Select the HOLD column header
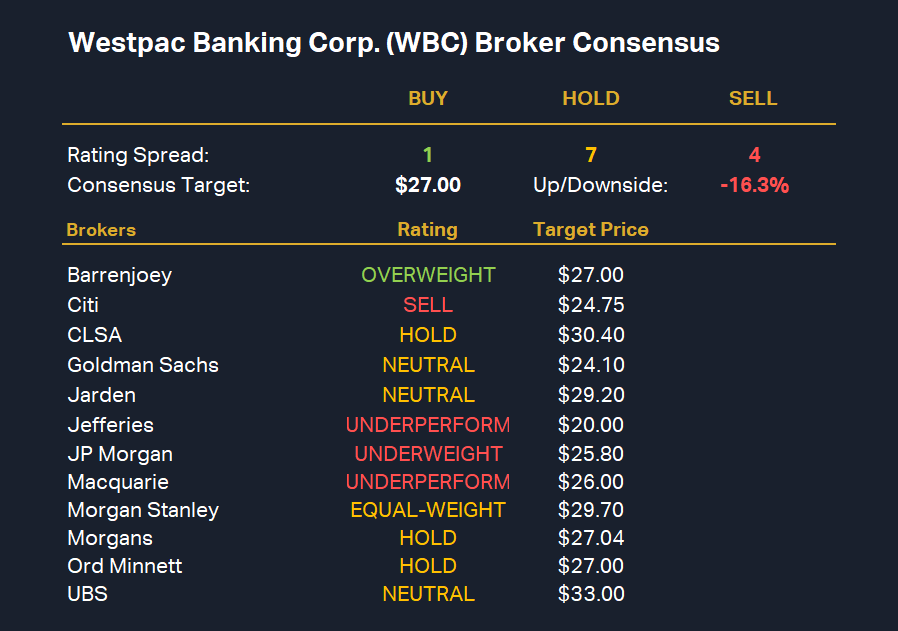898x631 pixels. pos(591,99)
